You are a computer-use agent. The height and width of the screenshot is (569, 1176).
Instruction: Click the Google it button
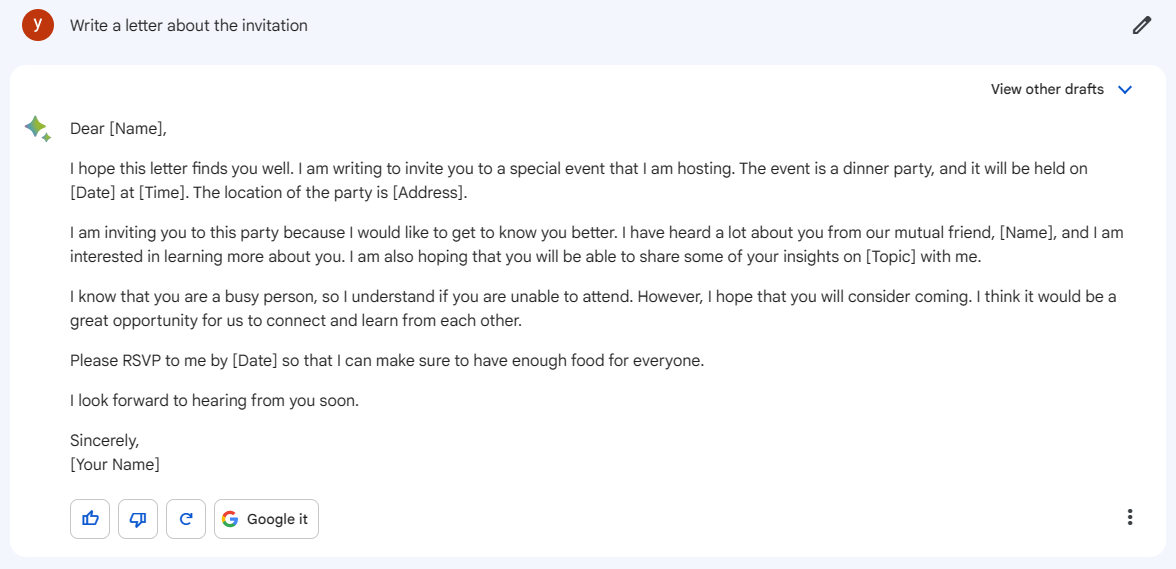pos(266,519)
